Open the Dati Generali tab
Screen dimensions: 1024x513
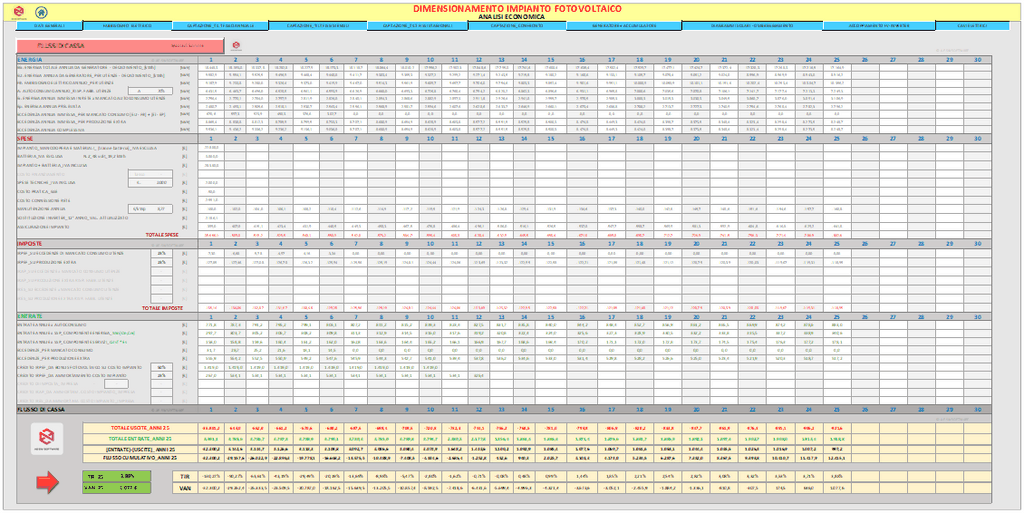pyautogui.click(x=50, y=26)
